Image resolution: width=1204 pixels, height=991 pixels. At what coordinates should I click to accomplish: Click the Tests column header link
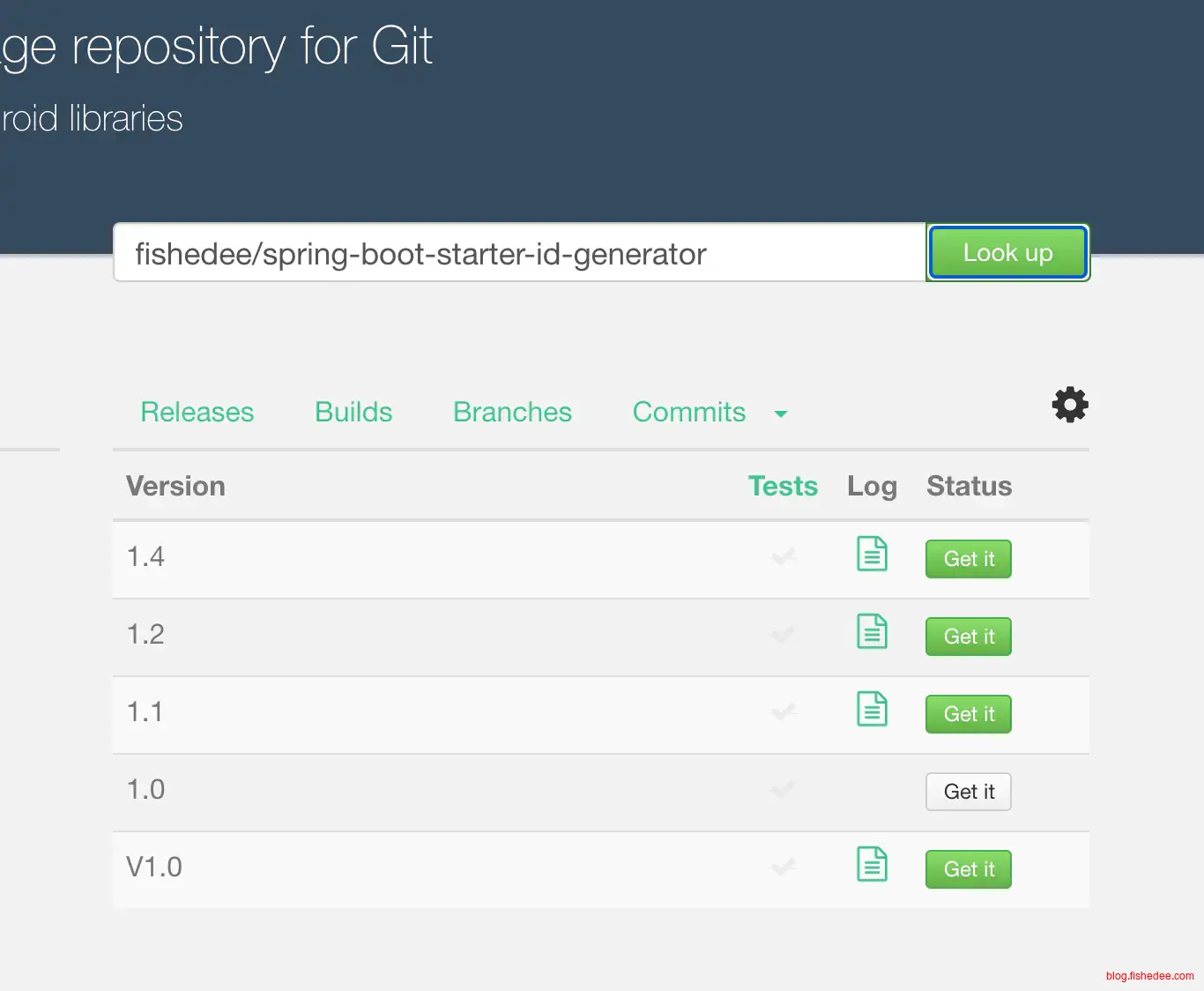pos(783,487)
